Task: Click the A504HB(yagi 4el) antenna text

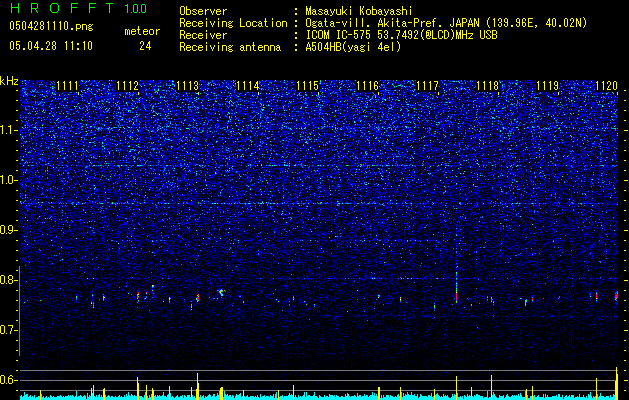Action: [x=353, y=47]
